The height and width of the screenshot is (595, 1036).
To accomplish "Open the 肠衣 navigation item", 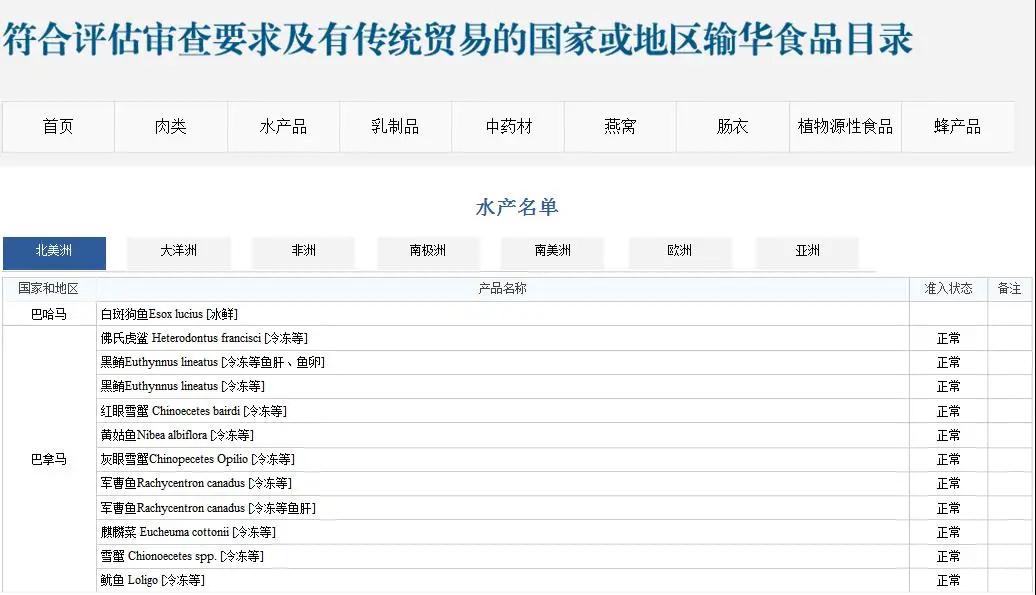I will coord(732,127).
